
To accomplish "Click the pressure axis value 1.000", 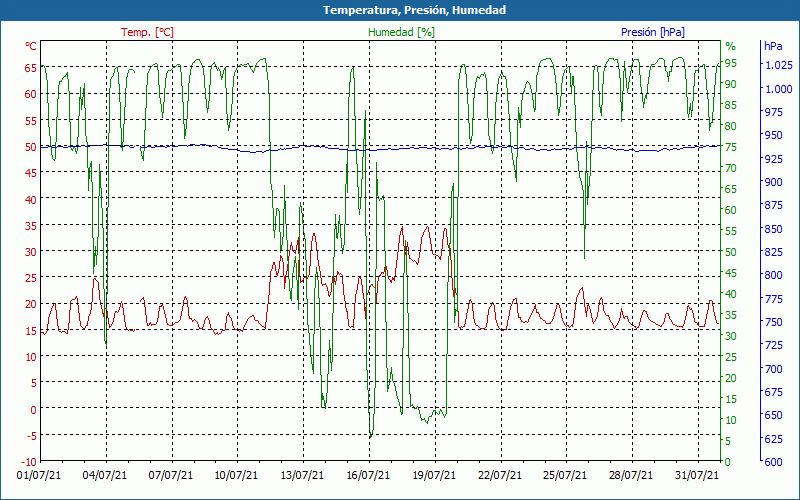I will point(779,89).
